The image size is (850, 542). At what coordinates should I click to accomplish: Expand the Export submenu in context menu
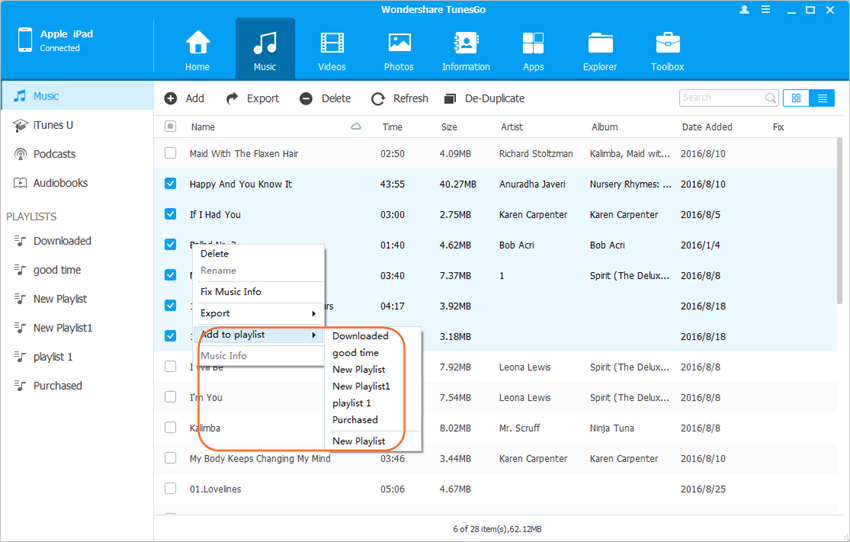(x=258, y=313)
